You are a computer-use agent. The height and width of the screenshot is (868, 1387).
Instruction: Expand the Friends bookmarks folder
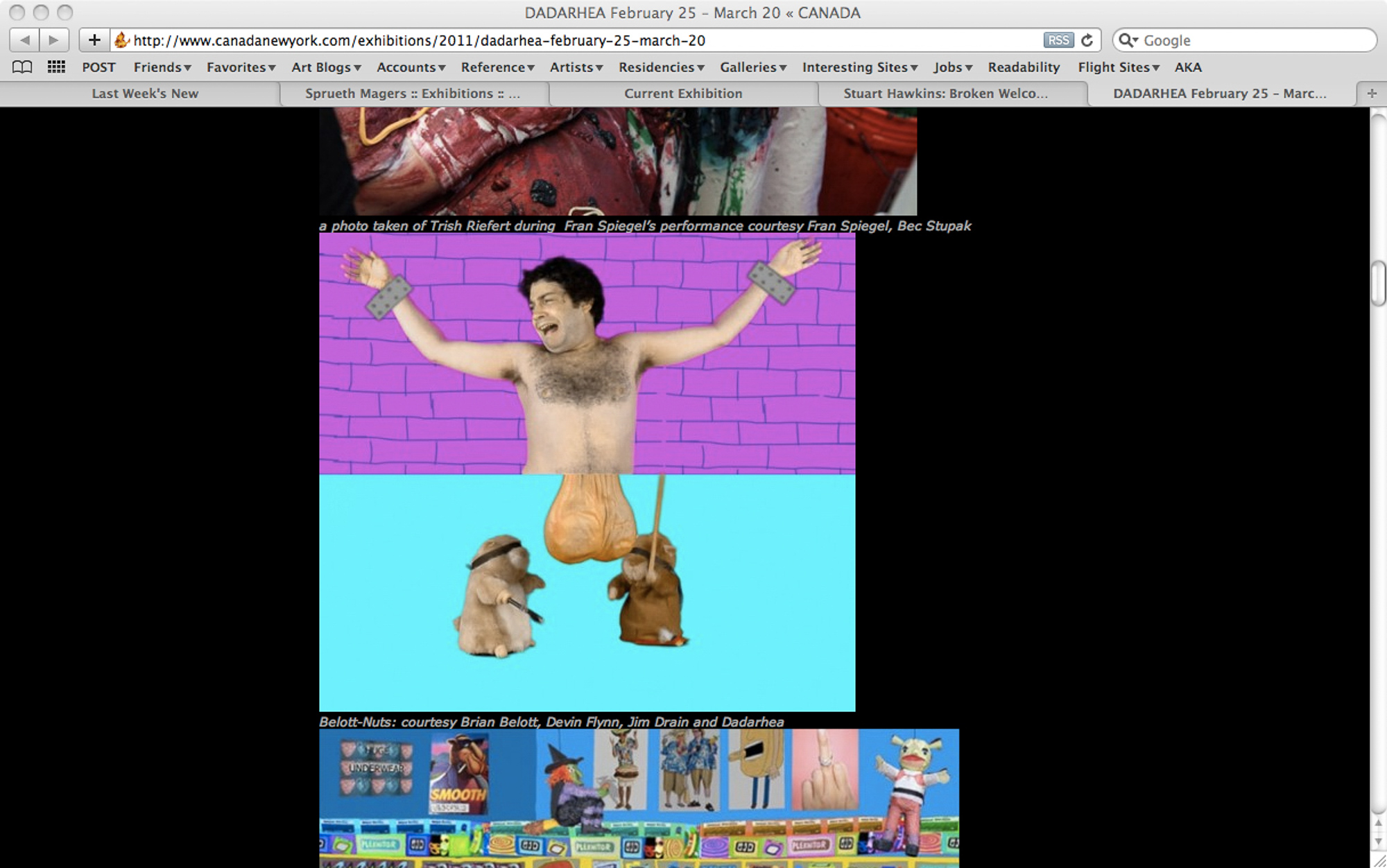[162, 67]
